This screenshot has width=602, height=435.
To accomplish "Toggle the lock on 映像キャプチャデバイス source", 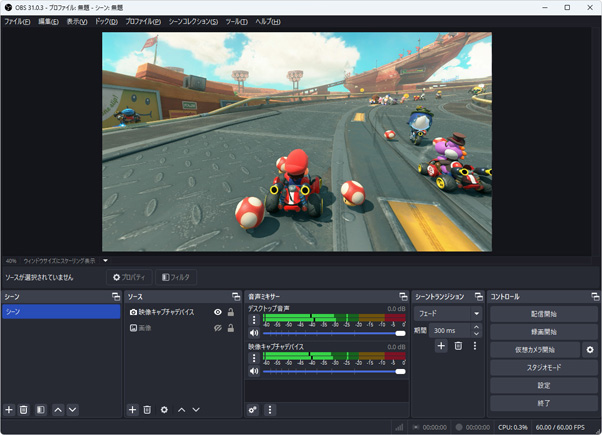I will (231, 312).
